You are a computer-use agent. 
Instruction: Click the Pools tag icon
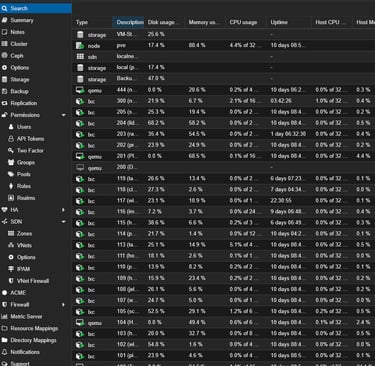(11, 174)
